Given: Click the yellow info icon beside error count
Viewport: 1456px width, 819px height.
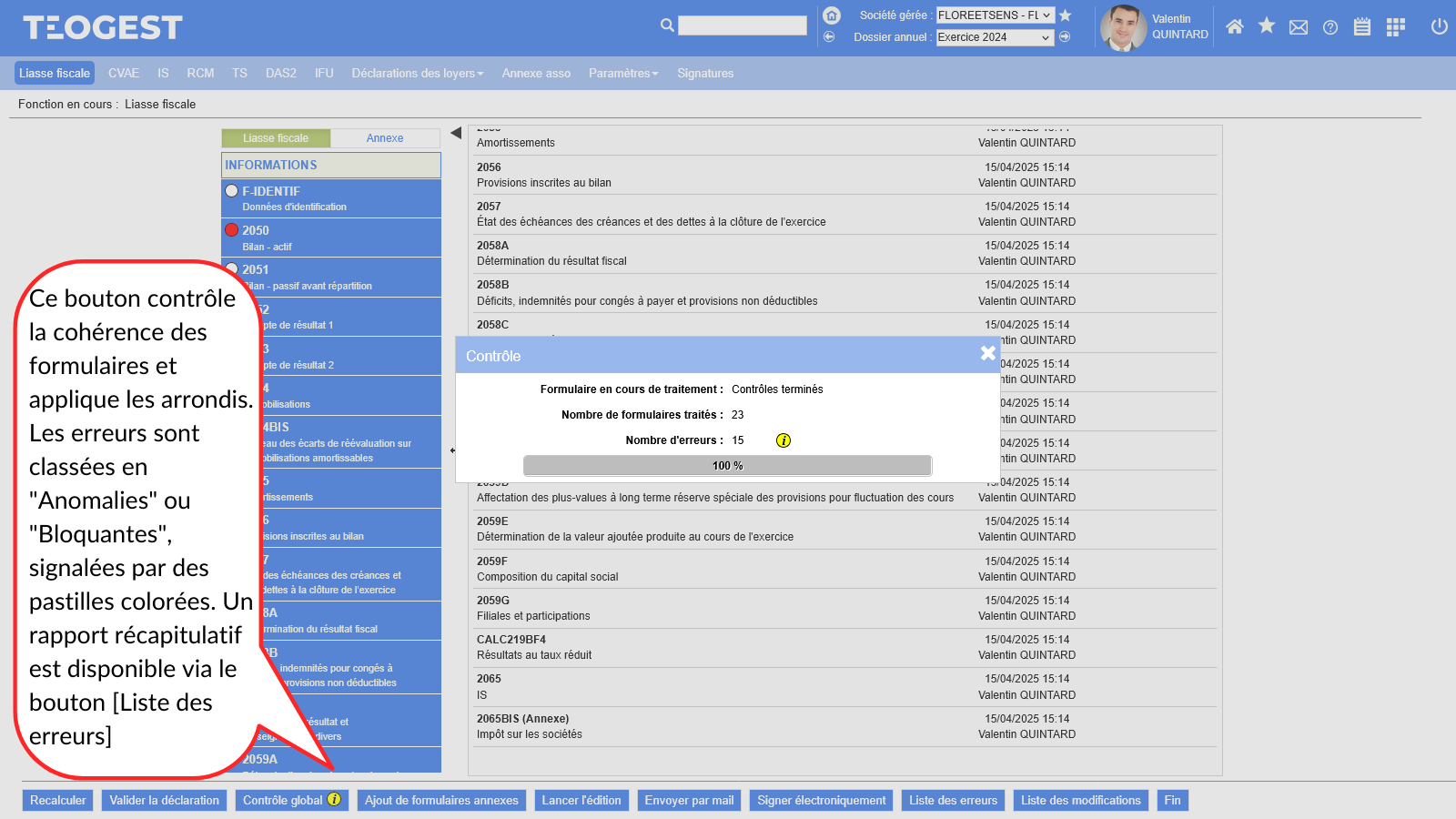Looking at the screenshot, I should 784,440.
